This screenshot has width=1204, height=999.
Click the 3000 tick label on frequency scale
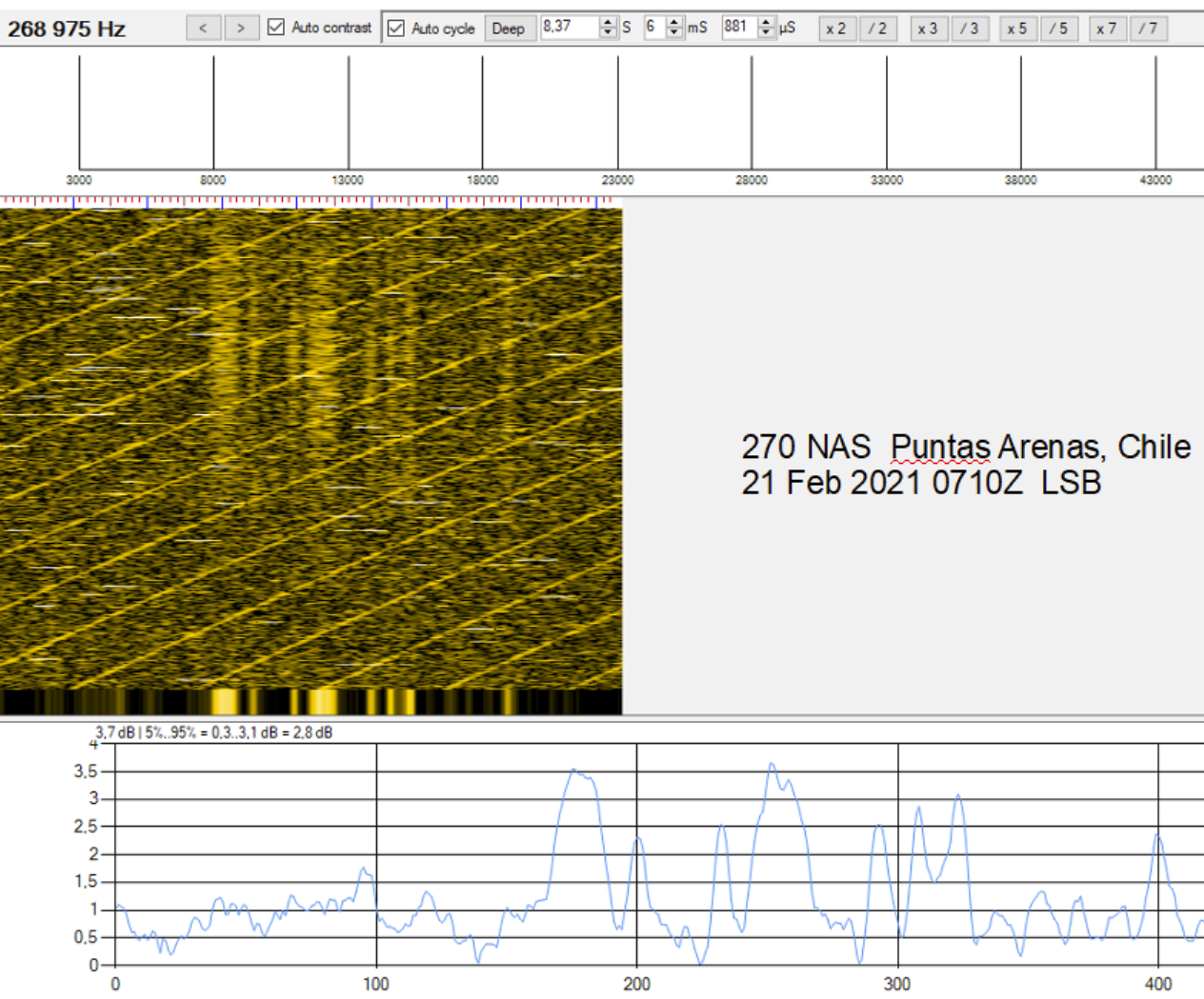coord(79,180)
